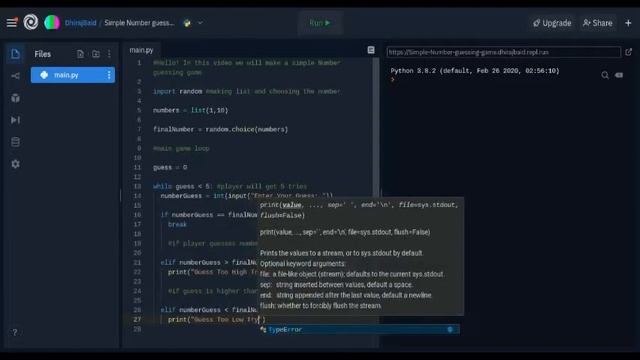
Task: Click the Upgrade button
Action: pos(552,23)
